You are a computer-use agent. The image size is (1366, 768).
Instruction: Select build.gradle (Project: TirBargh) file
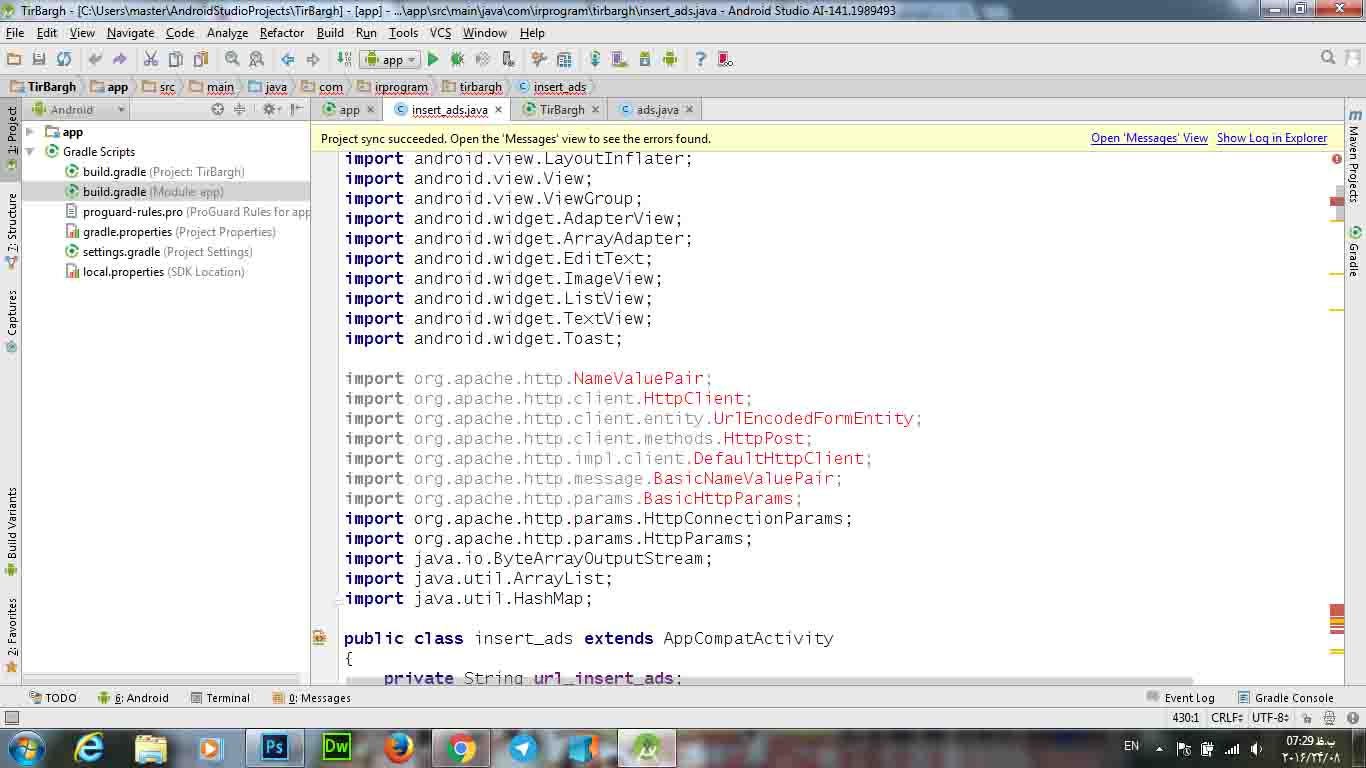click(154, 172)
